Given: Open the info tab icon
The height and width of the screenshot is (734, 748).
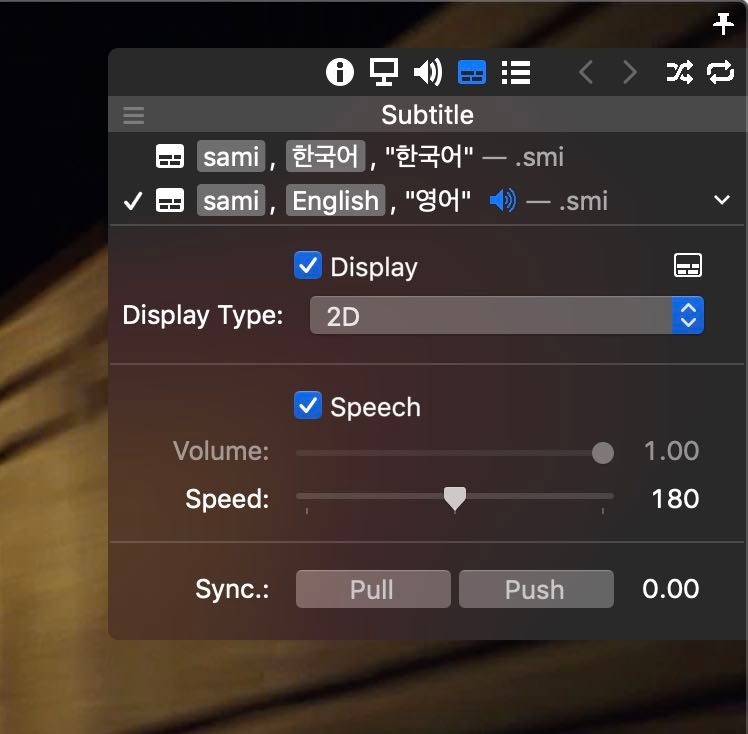Looking at the screenshot, I should (x=340, y=72).
